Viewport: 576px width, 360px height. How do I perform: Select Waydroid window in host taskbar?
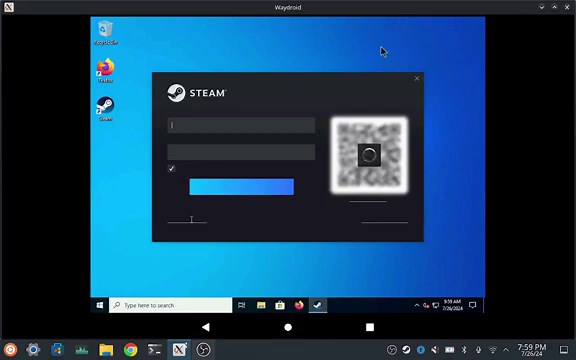click(x=179, y=350)
